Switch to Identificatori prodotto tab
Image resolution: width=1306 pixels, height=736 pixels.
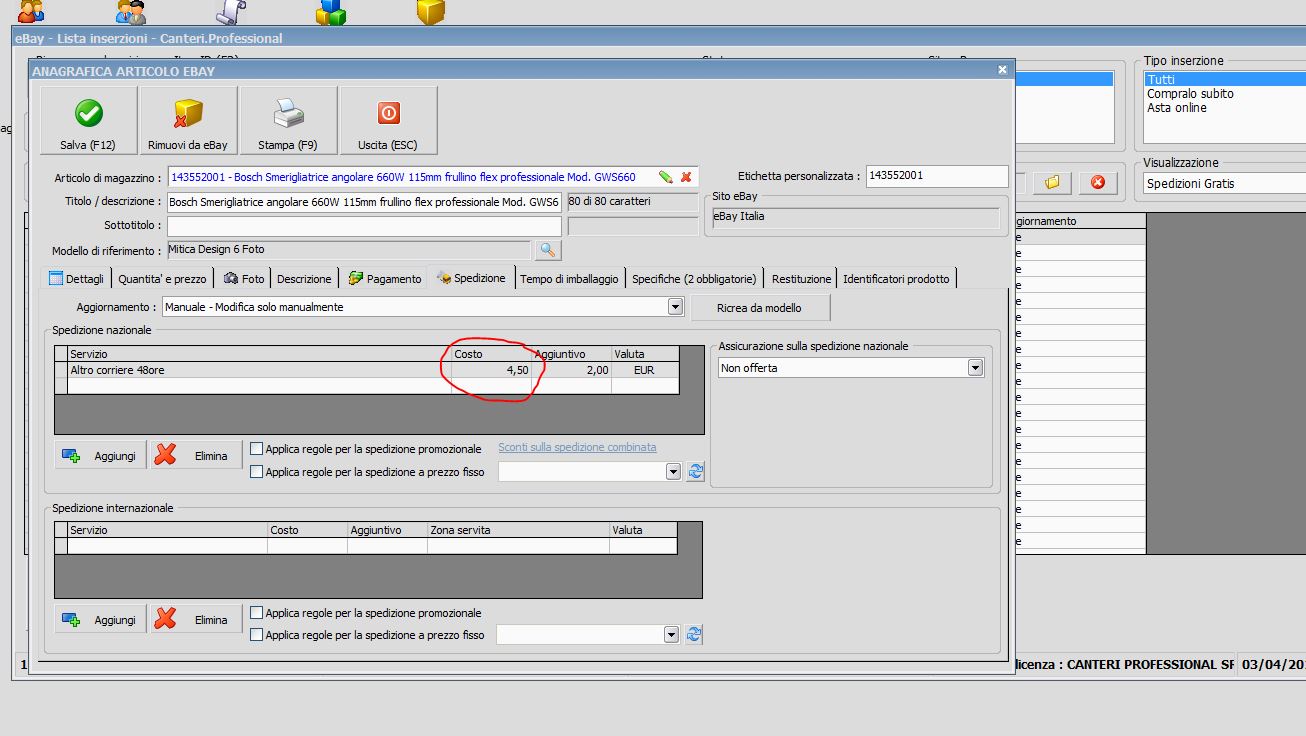point(896,279)
